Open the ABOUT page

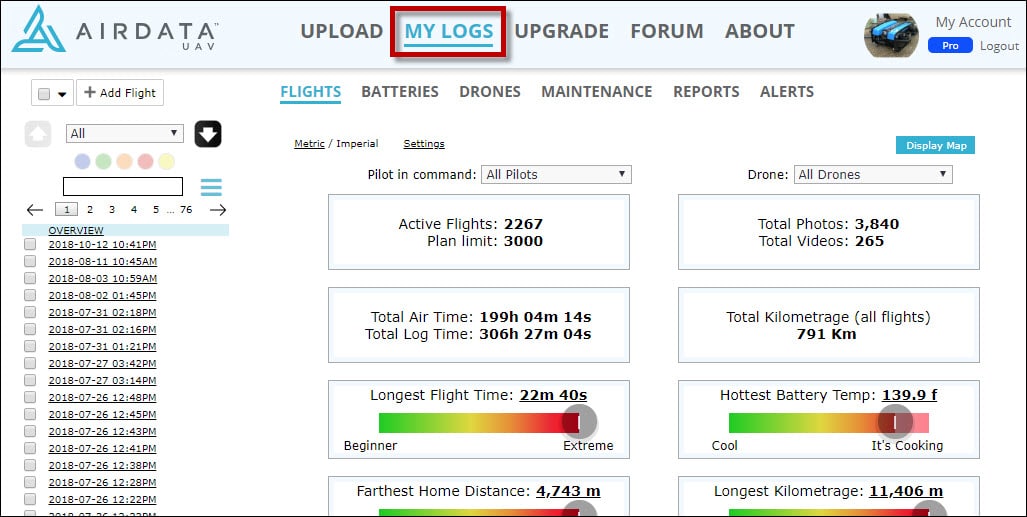pyautogui.click(x=760, y=31)
